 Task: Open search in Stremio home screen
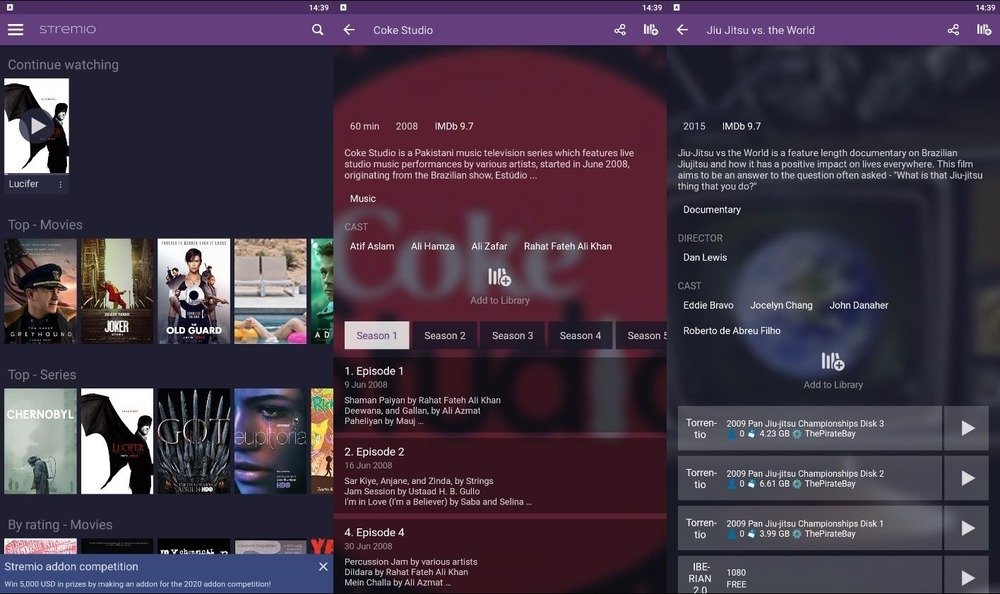317,30
